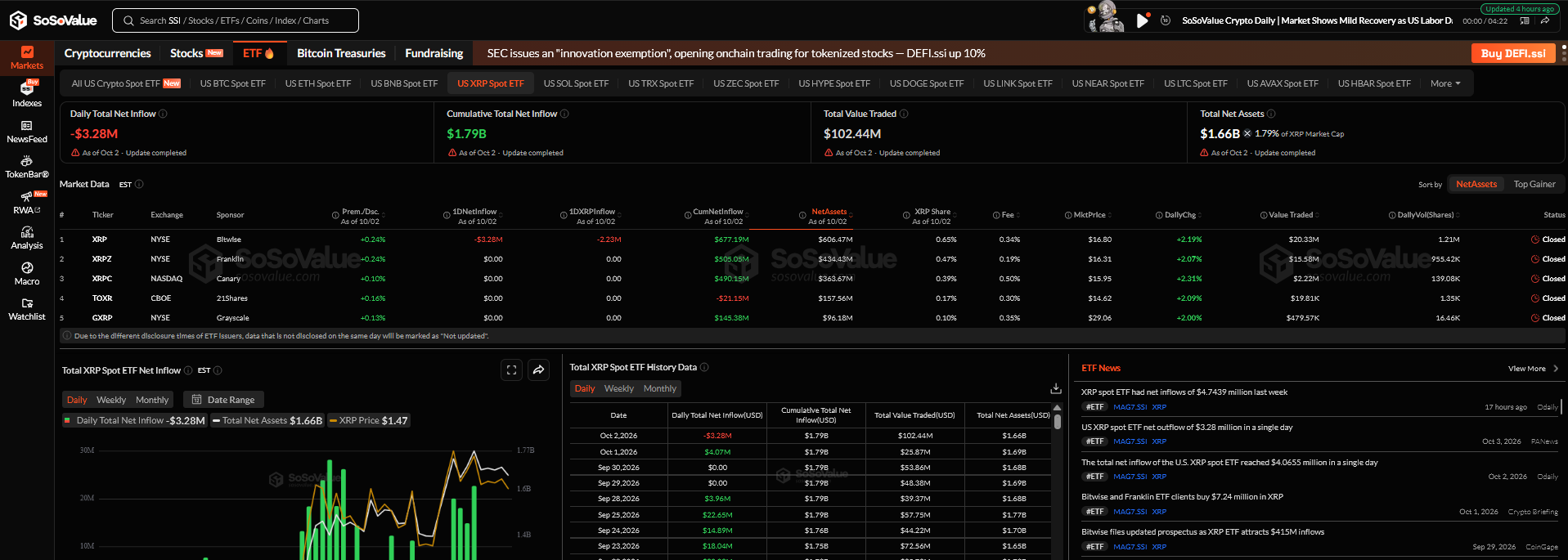Show info for Total XRP Spot ETF History Data
The height and width of the screenshot is (560, 1568).
[x=704, y=367]
